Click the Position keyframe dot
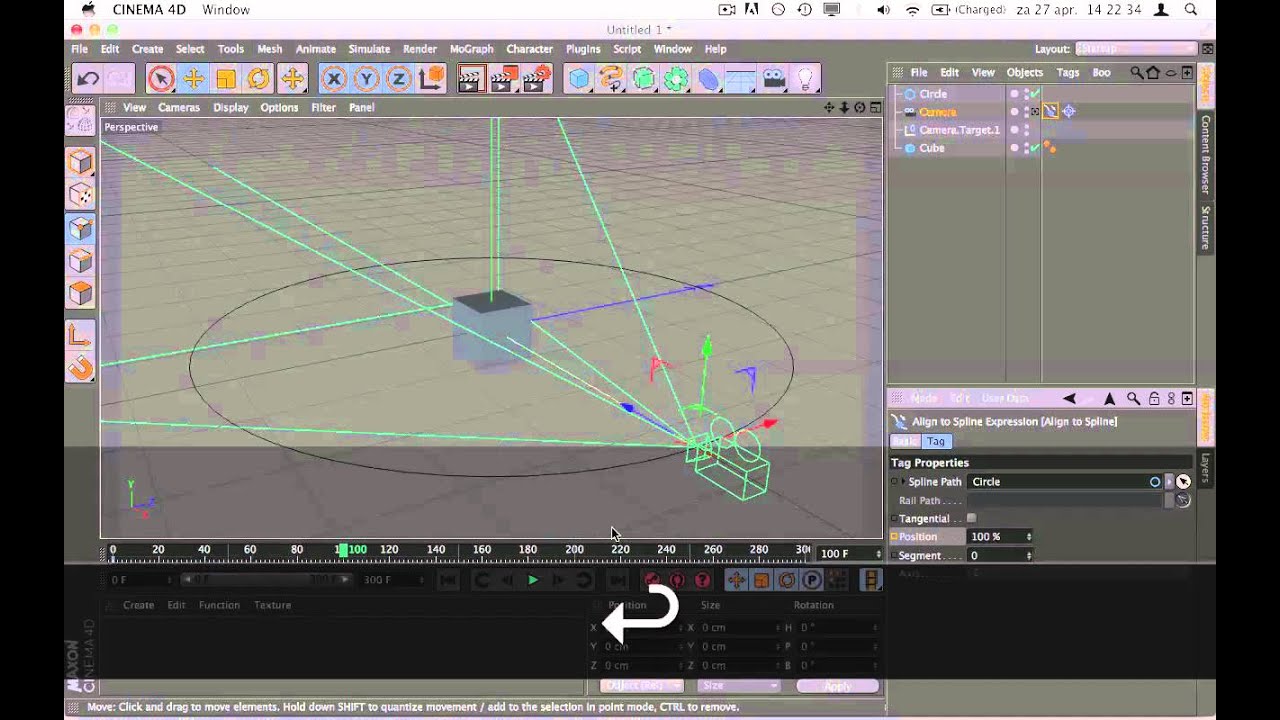This screenshot has width=1280, height=720. tap(894, 537)
